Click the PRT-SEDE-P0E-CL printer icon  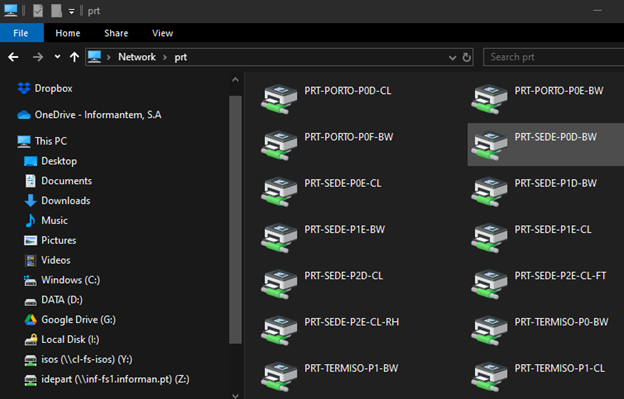[279, 191]
